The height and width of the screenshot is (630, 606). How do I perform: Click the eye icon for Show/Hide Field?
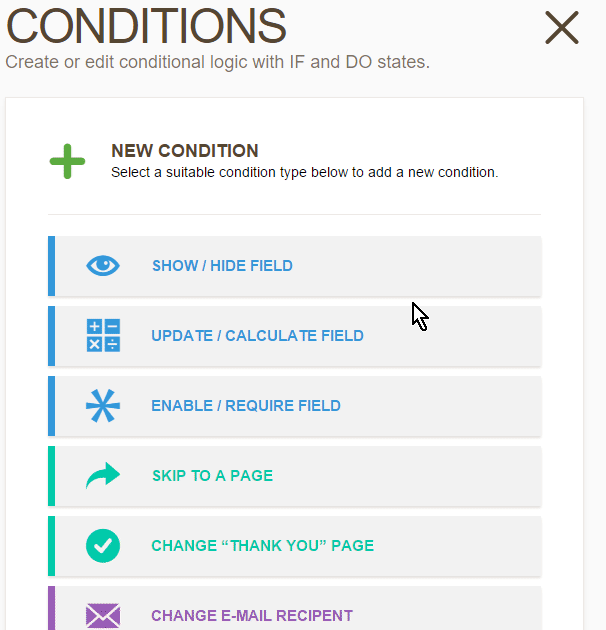pos(103,266)
